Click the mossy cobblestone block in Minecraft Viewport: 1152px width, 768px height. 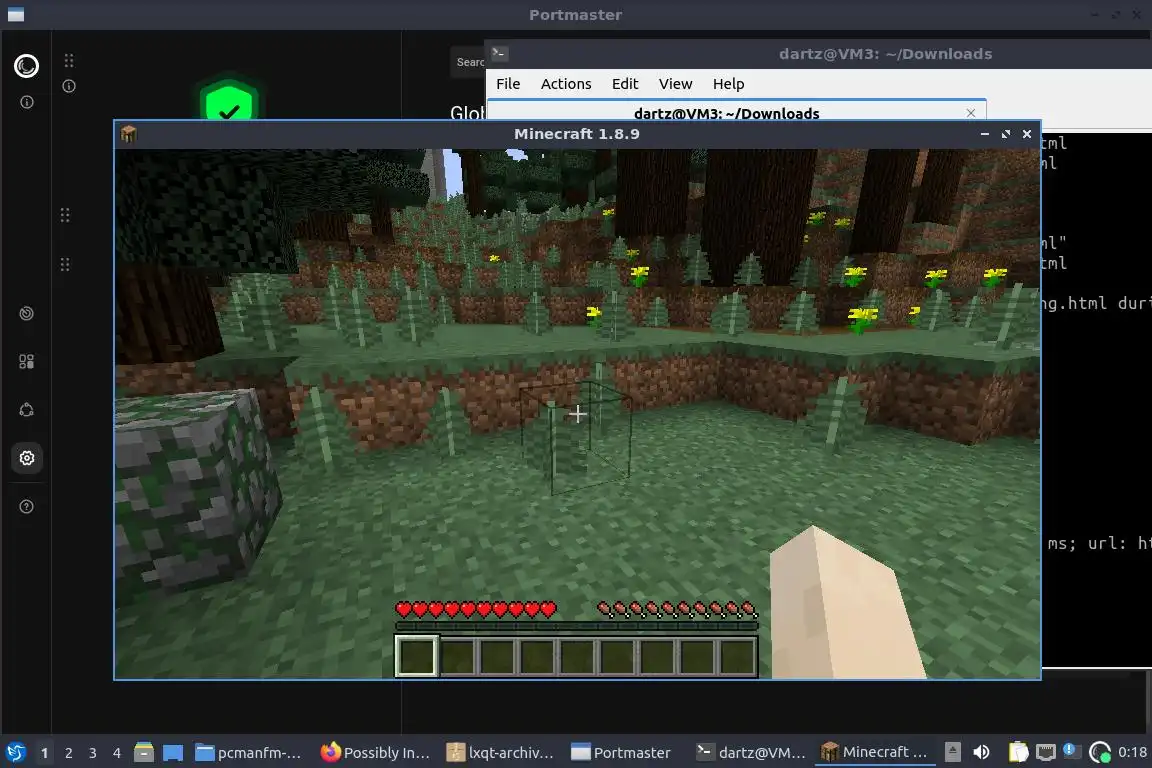click(x=195, y=489)
